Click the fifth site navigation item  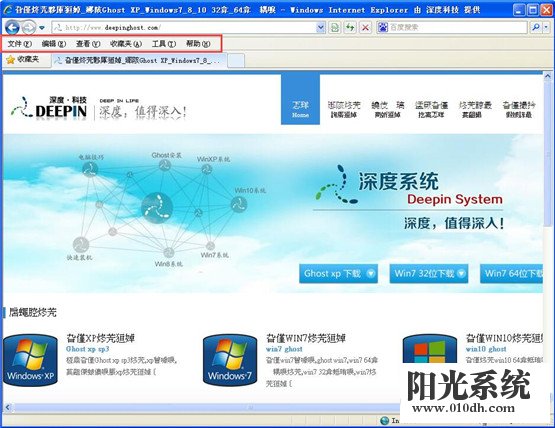[475, 109]
